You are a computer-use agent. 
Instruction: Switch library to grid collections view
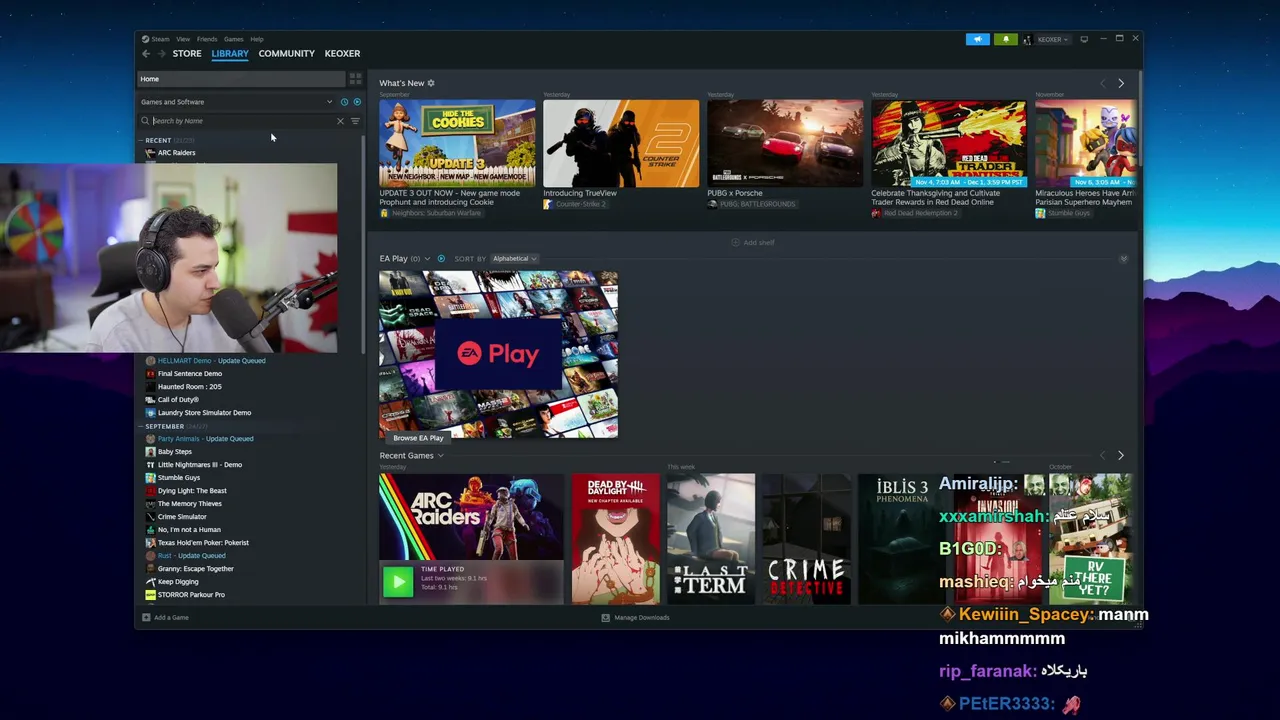[355, 79]
